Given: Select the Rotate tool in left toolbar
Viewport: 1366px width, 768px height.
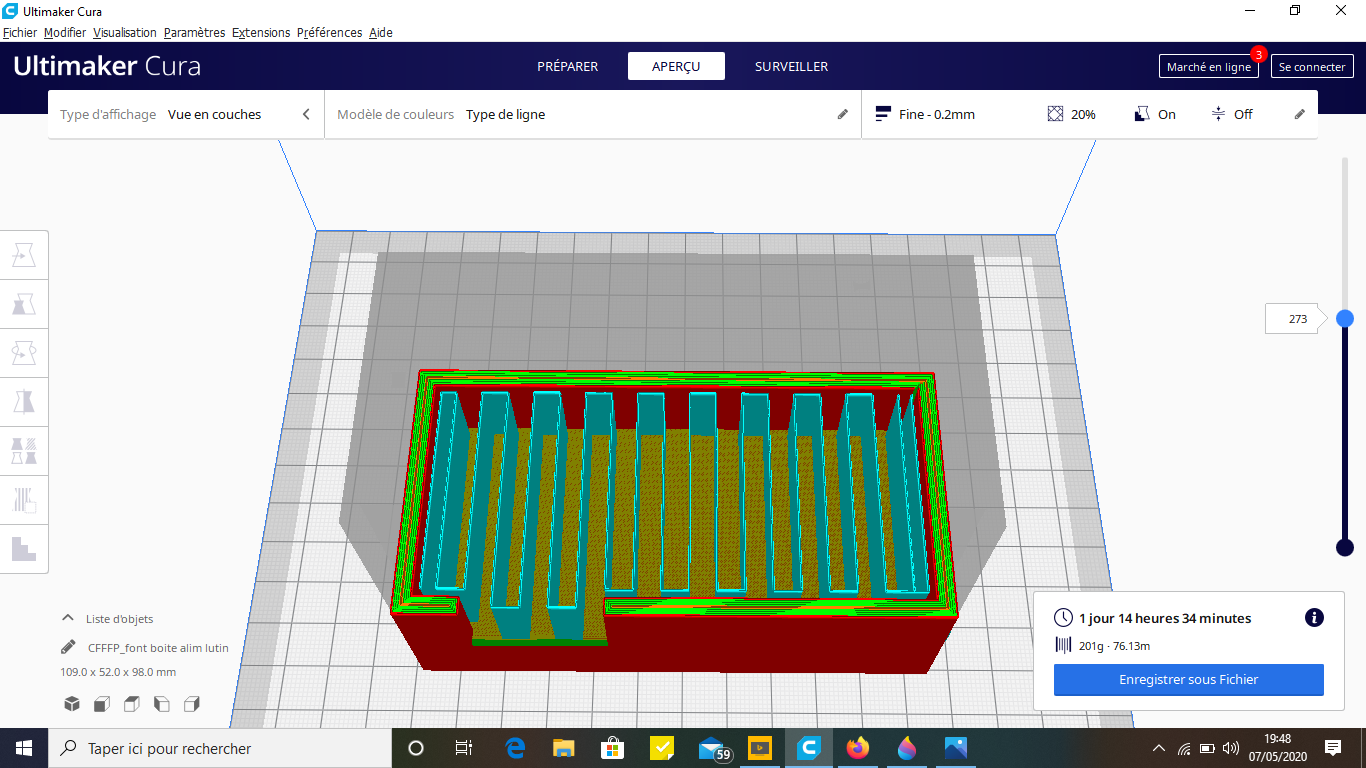Looking at the screenshot, I should pos(24,353).
